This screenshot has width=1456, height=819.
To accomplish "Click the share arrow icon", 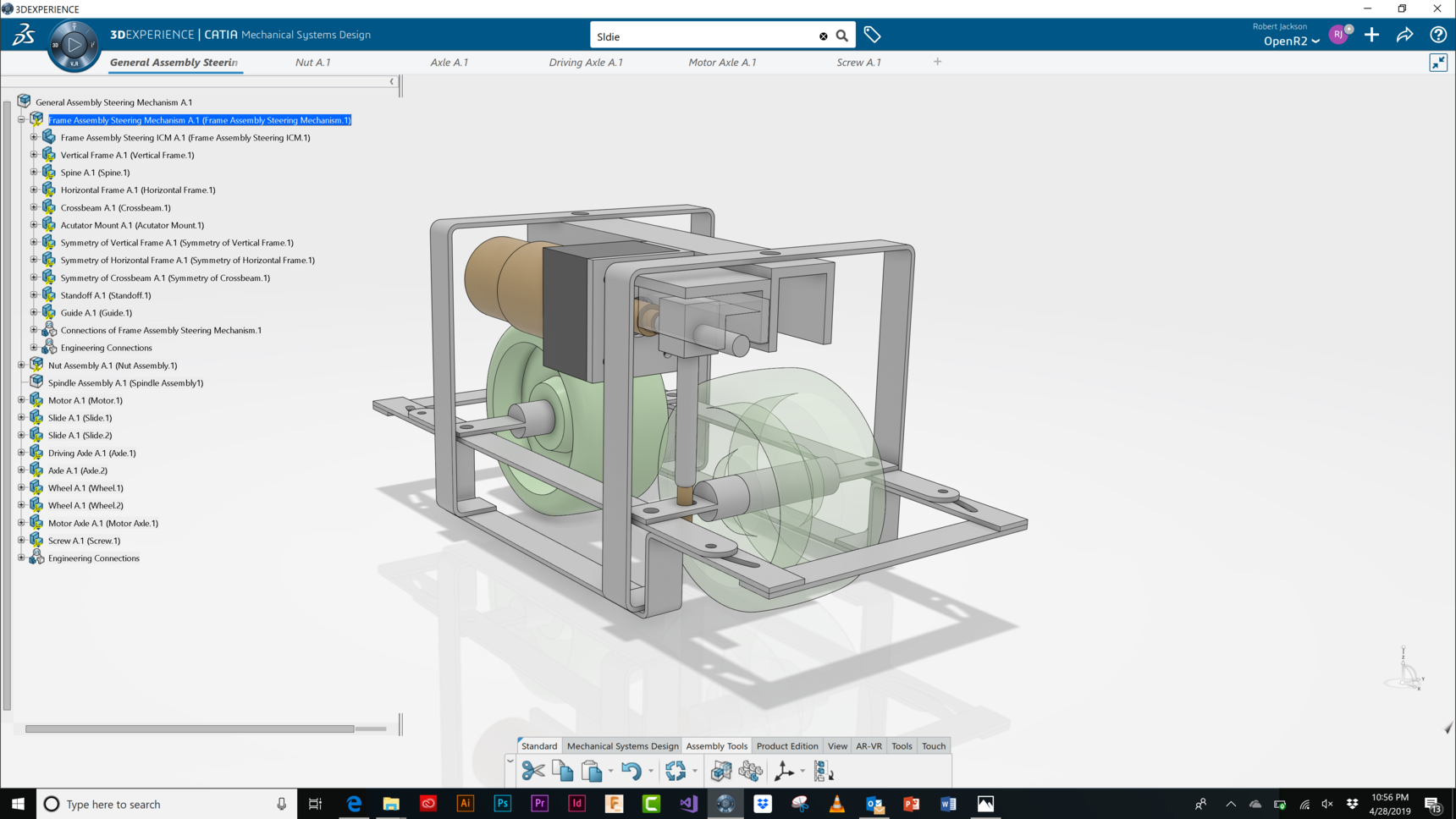I will click(x=1405, y=35).
